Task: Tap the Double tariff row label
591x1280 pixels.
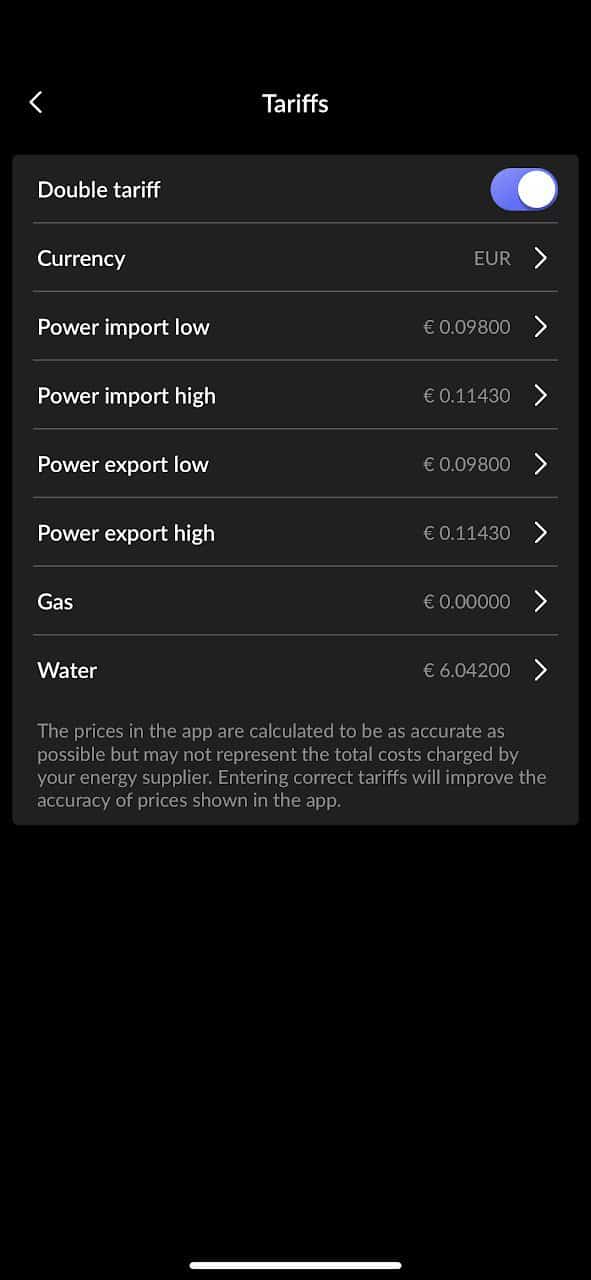Action: (98, 189)
